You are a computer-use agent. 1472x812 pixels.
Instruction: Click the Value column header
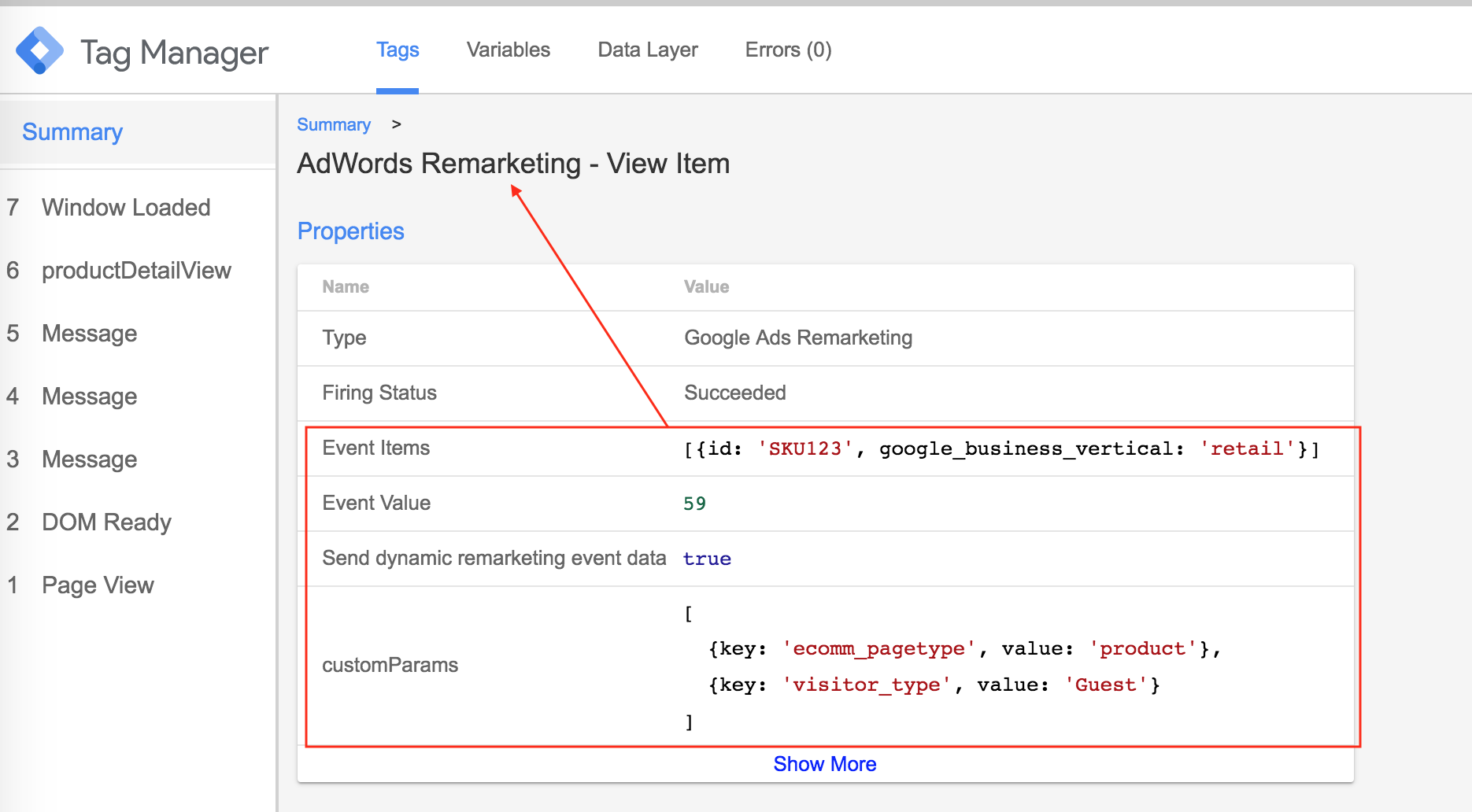click(706, 287)
